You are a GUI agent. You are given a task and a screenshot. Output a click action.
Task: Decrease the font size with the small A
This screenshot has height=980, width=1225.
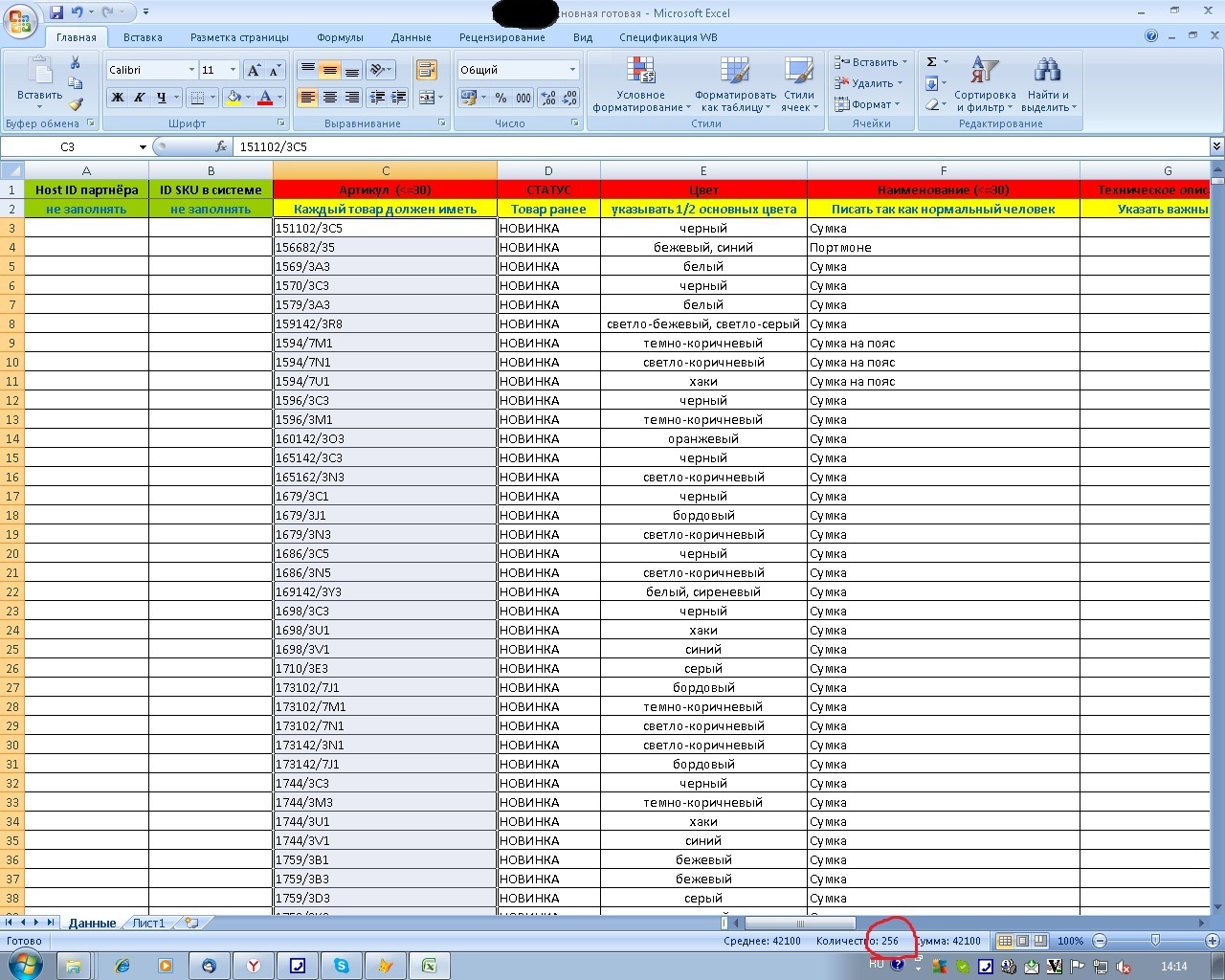coord(275,70)
